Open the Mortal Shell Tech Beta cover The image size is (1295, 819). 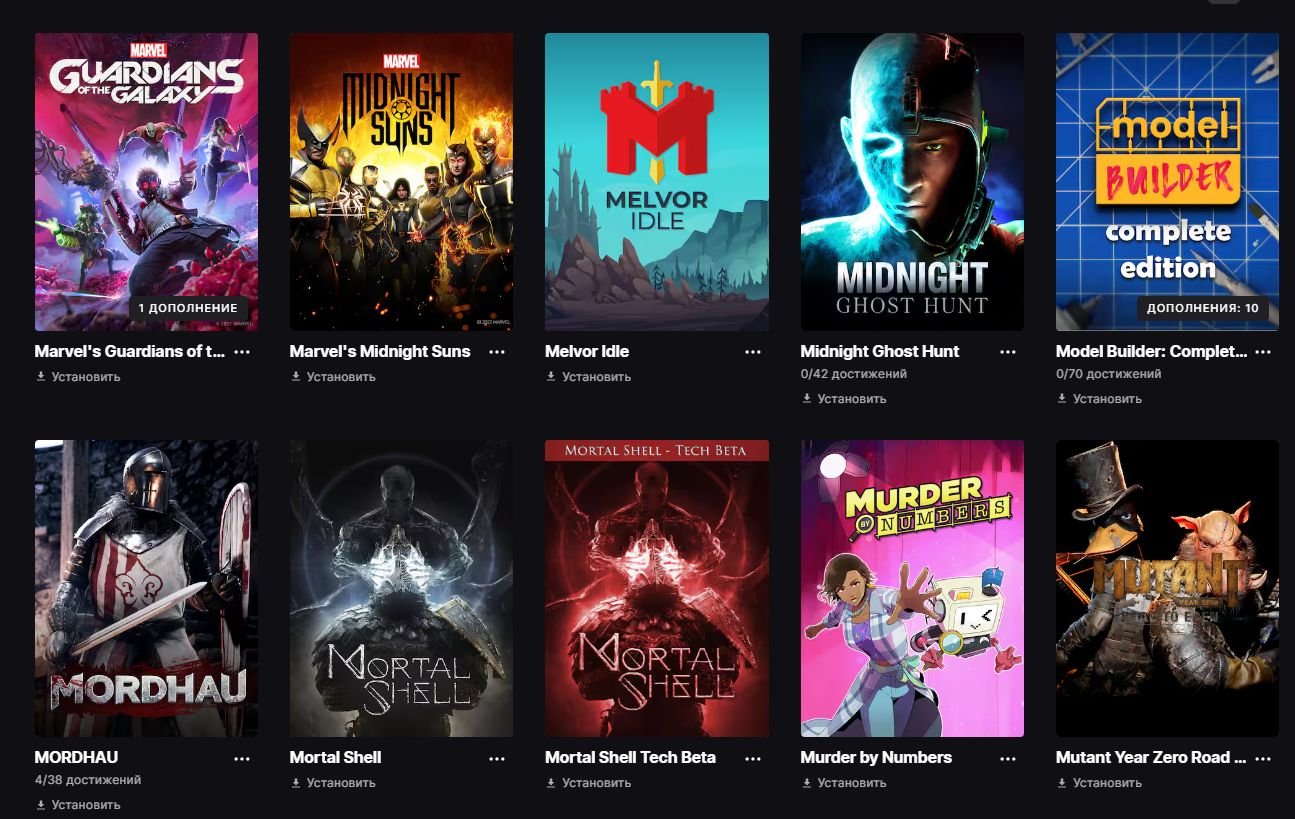pos(657,588)
